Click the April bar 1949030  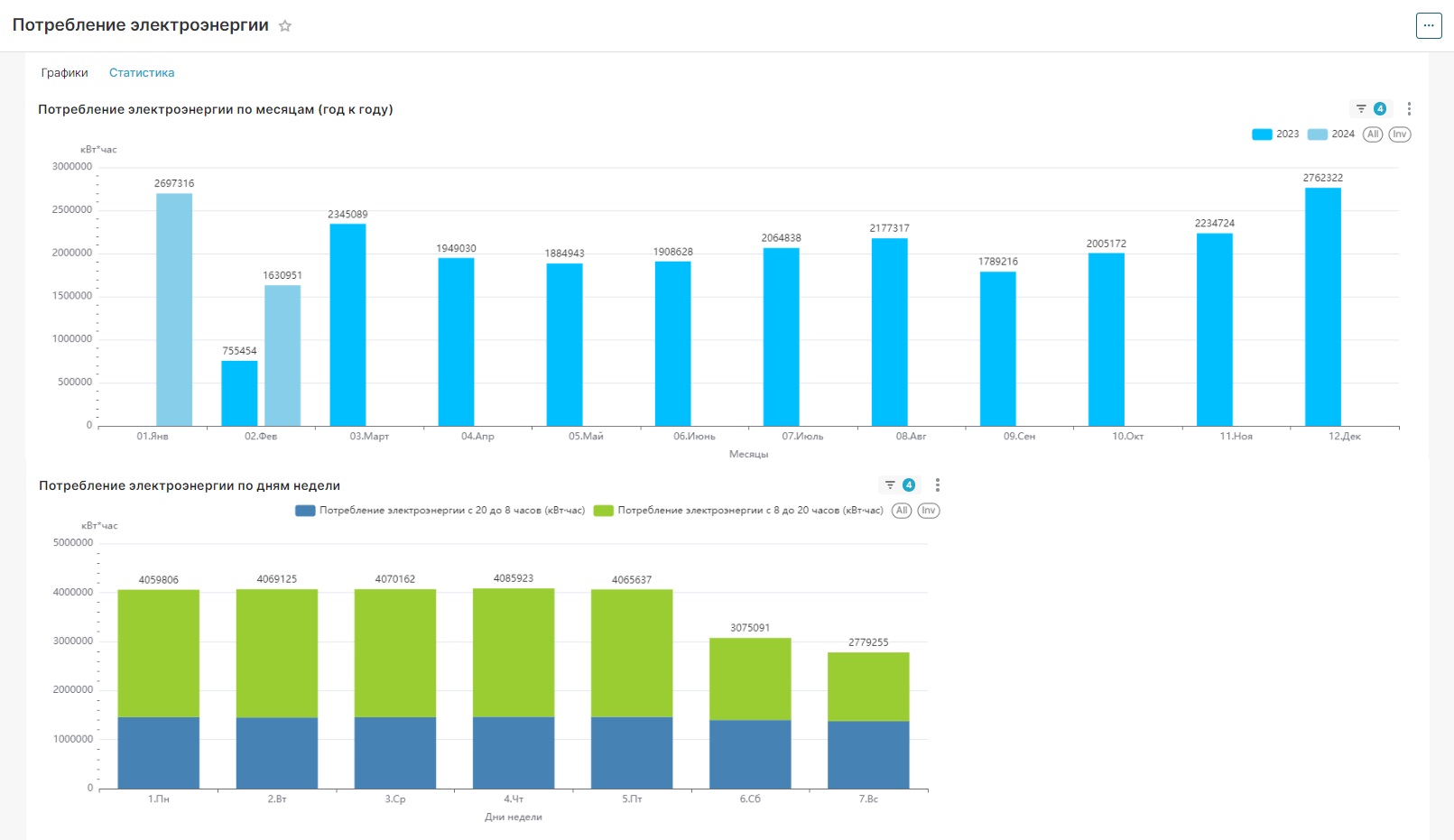click(456, 342)
